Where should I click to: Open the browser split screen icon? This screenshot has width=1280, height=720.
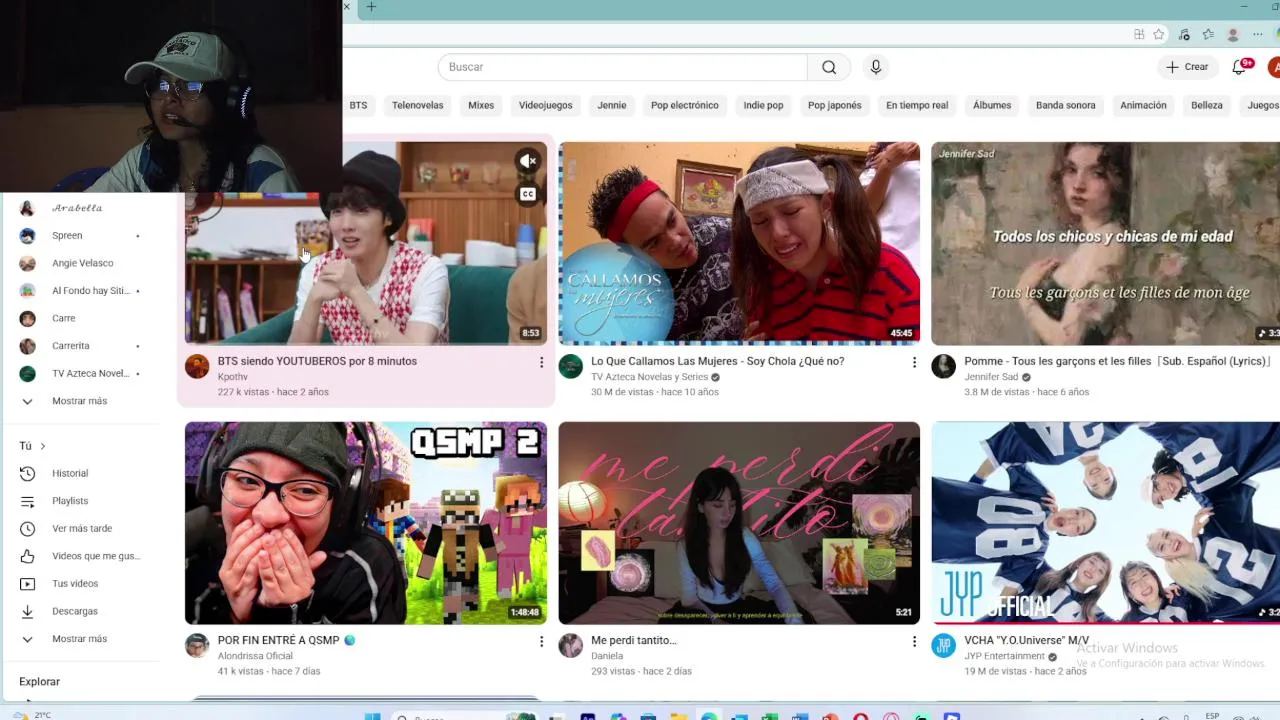1139,34
